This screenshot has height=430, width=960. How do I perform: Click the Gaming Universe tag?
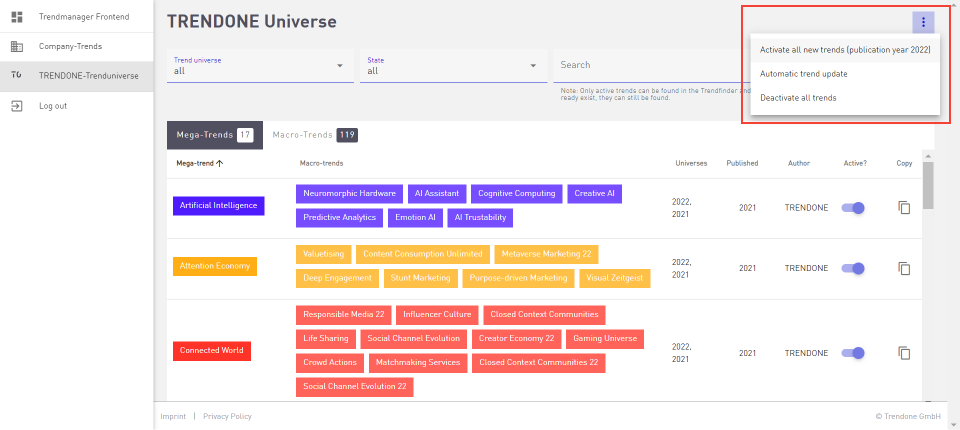coord(605,339)
